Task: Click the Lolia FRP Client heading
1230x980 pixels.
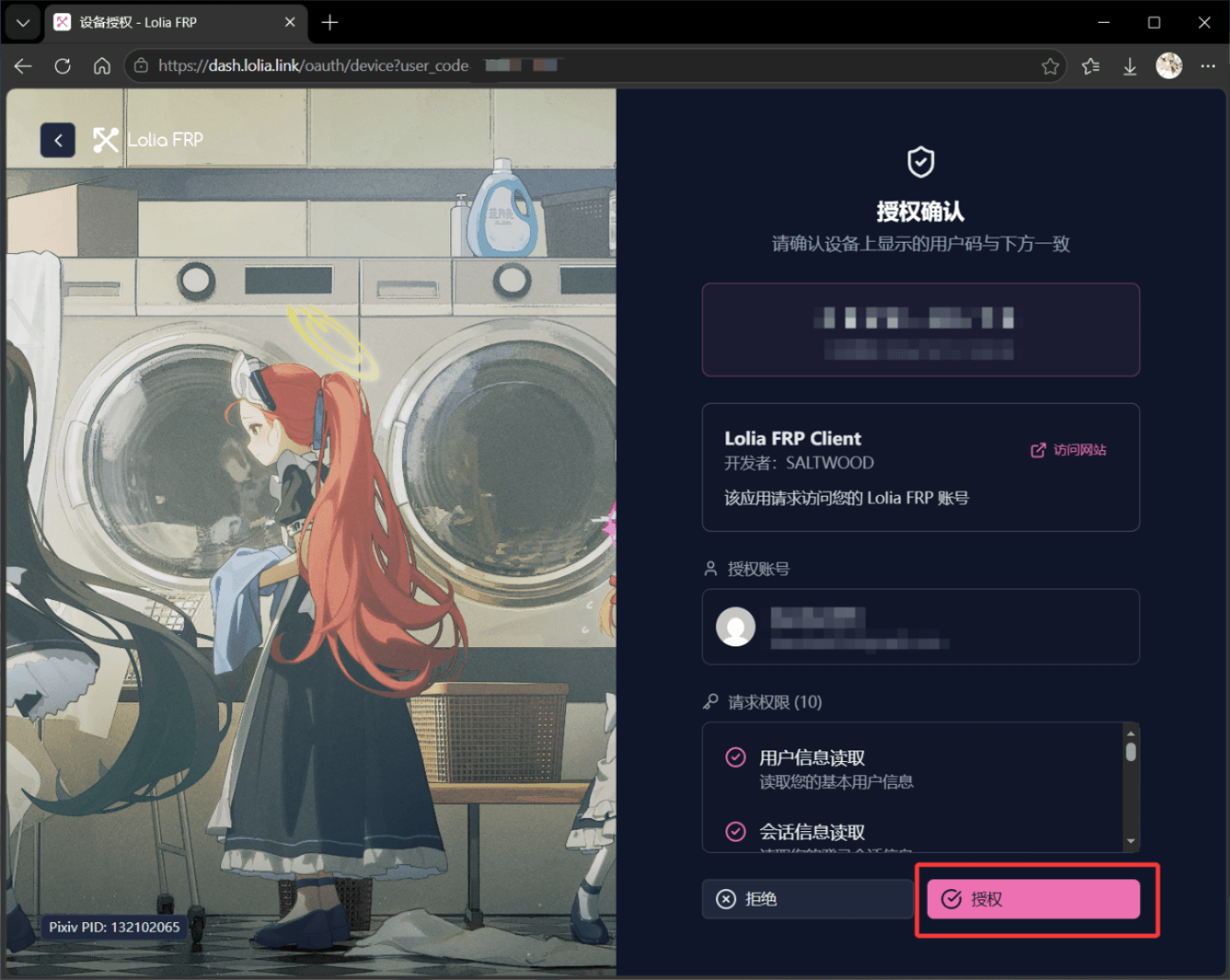Action: click(793, 439)
